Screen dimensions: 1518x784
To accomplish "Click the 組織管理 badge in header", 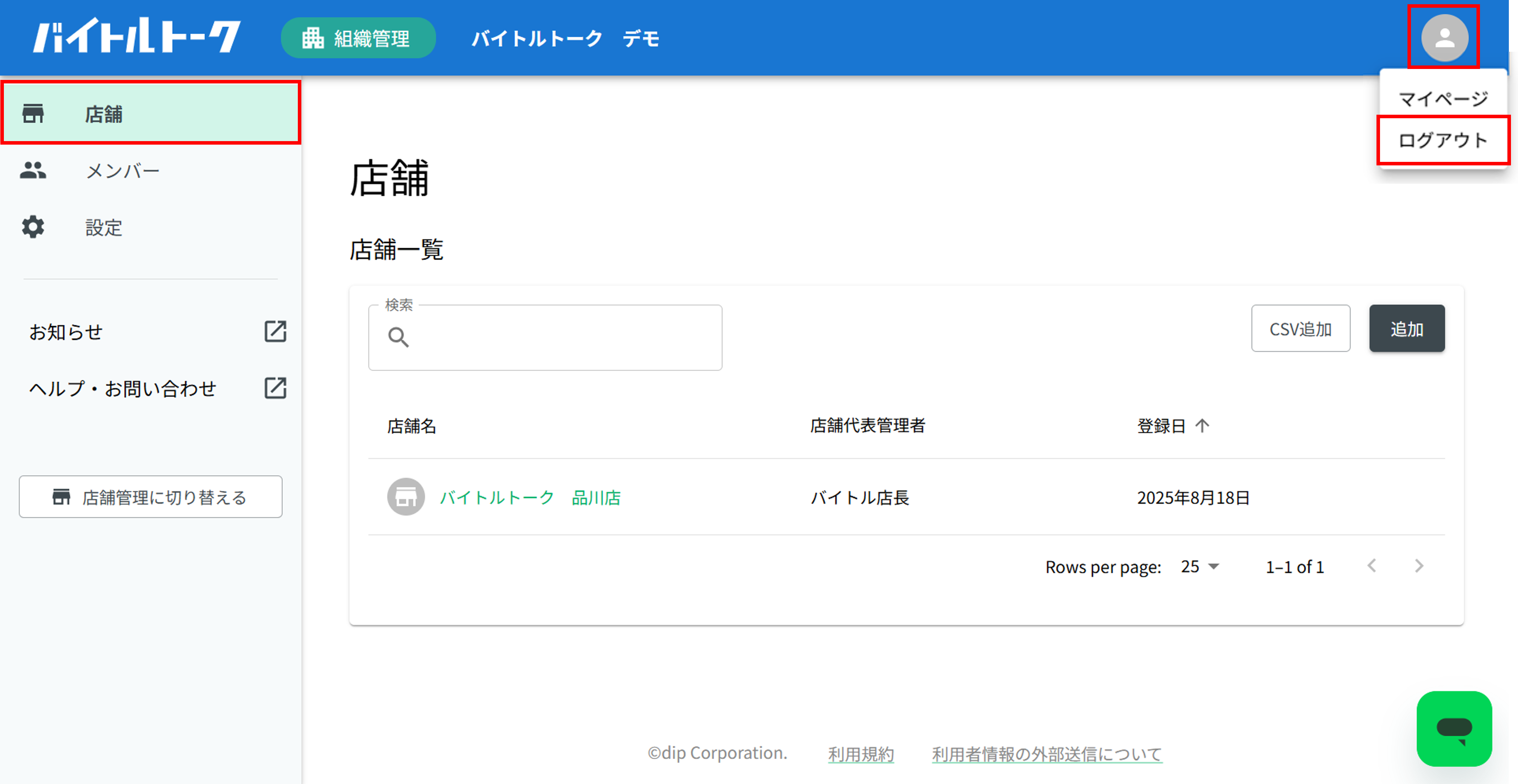I will pos(358,38).
